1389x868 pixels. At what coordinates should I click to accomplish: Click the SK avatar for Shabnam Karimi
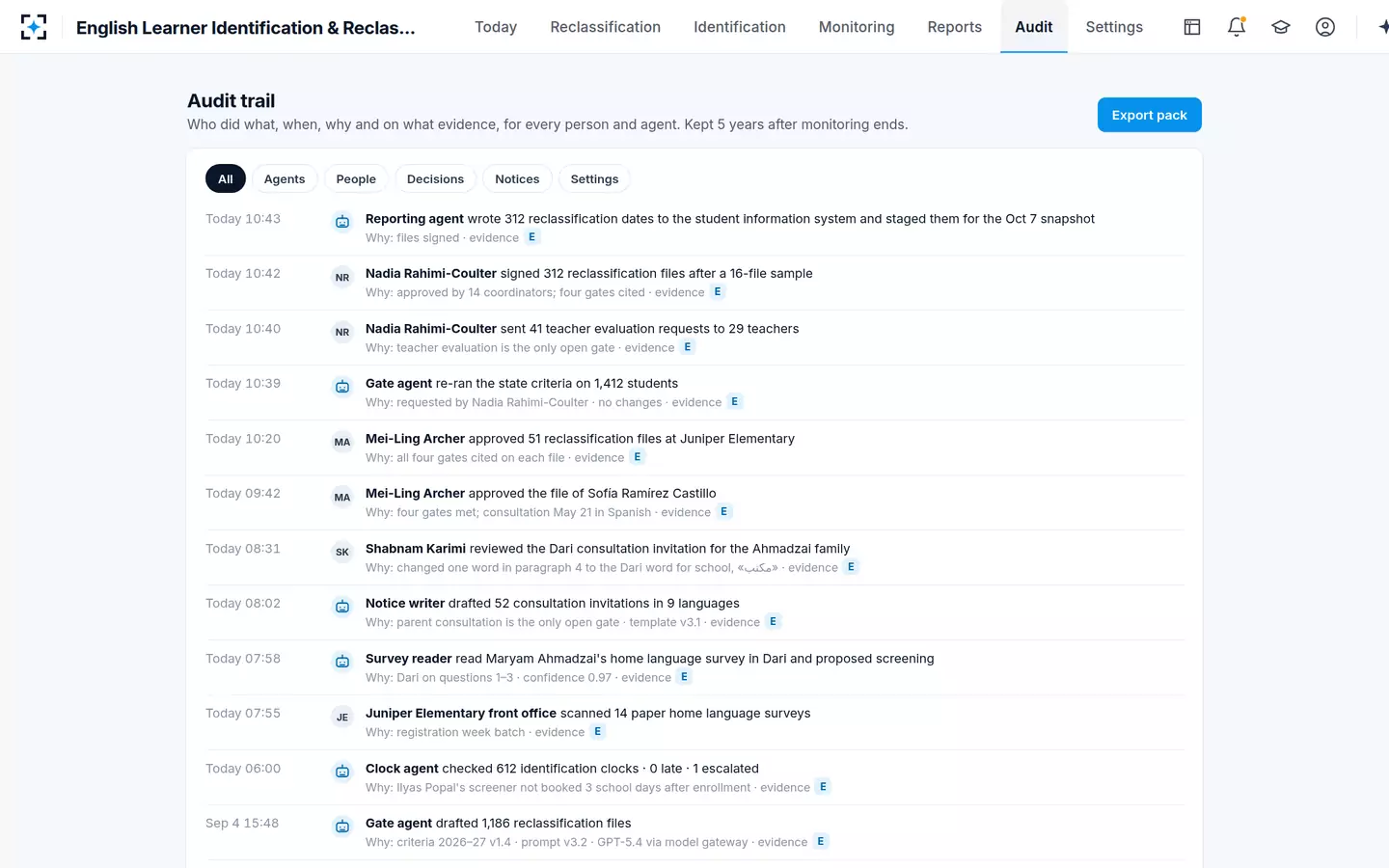pos(342,553)
